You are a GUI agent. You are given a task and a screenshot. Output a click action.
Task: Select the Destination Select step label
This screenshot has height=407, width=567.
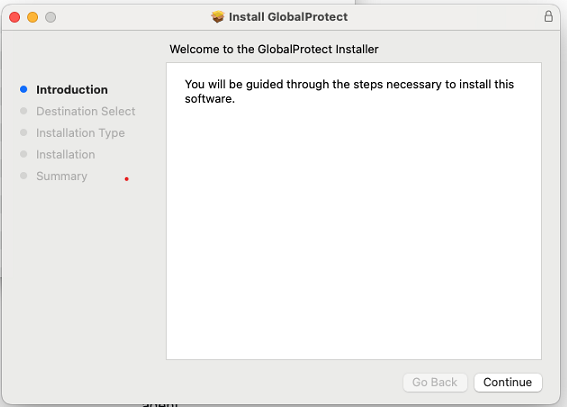click(86, 111)
